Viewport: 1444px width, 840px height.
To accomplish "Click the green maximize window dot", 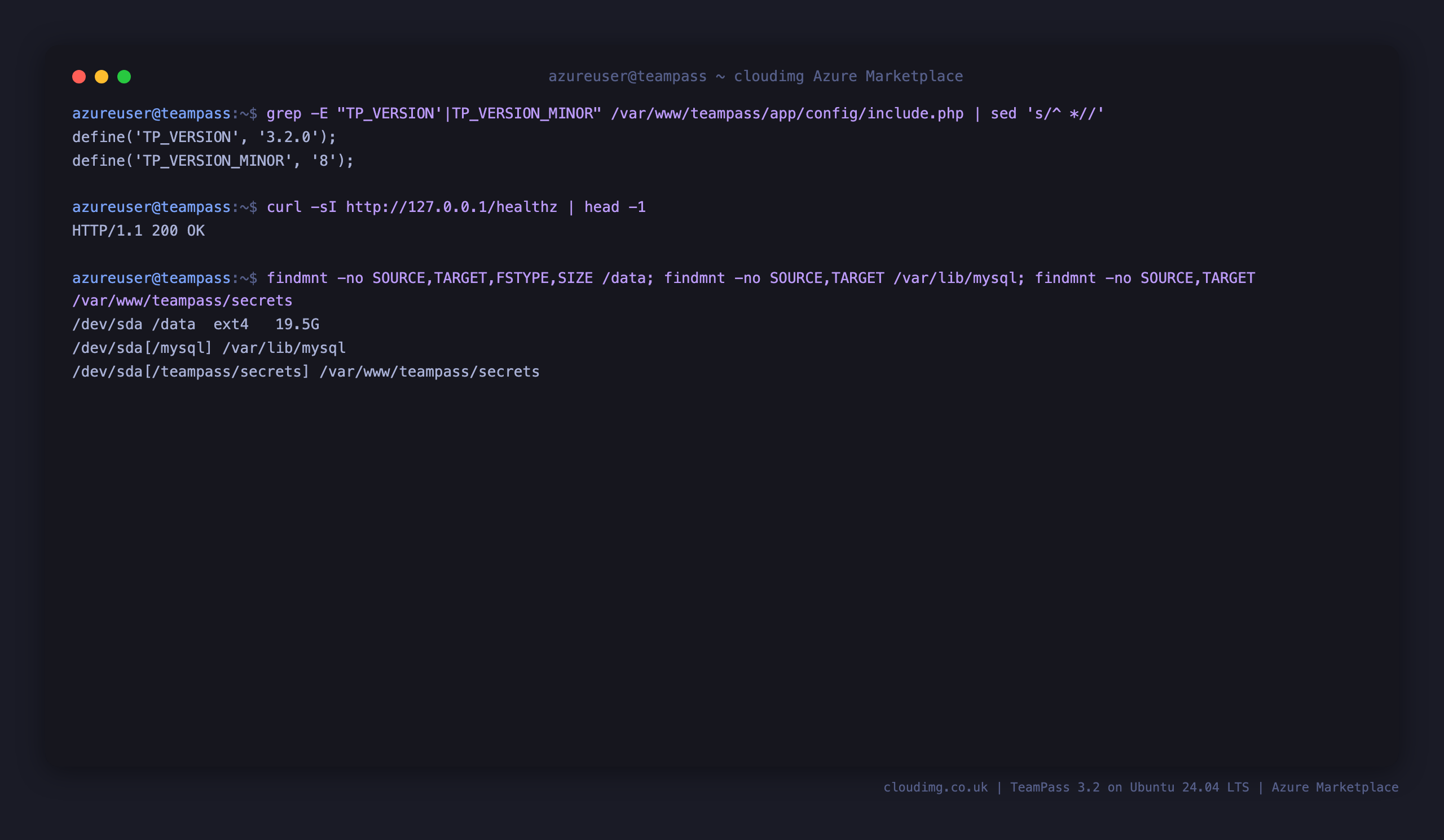I will 124,77.
